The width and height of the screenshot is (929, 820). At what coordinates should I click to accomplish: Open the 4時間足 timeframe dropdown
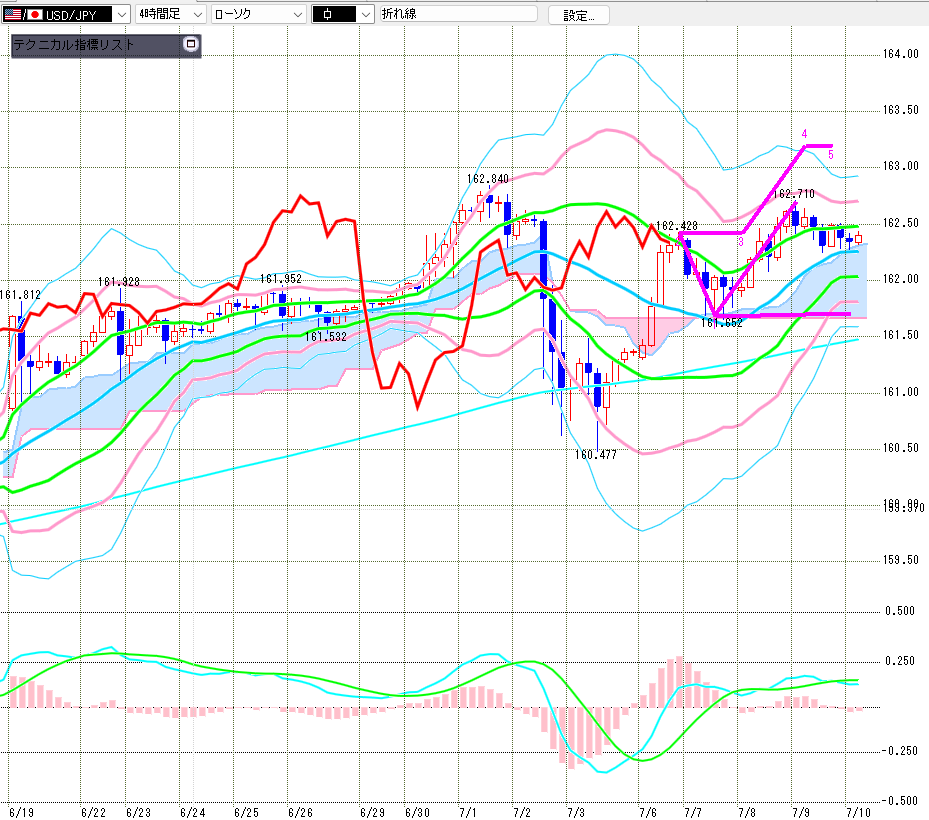tap(171, 14)
